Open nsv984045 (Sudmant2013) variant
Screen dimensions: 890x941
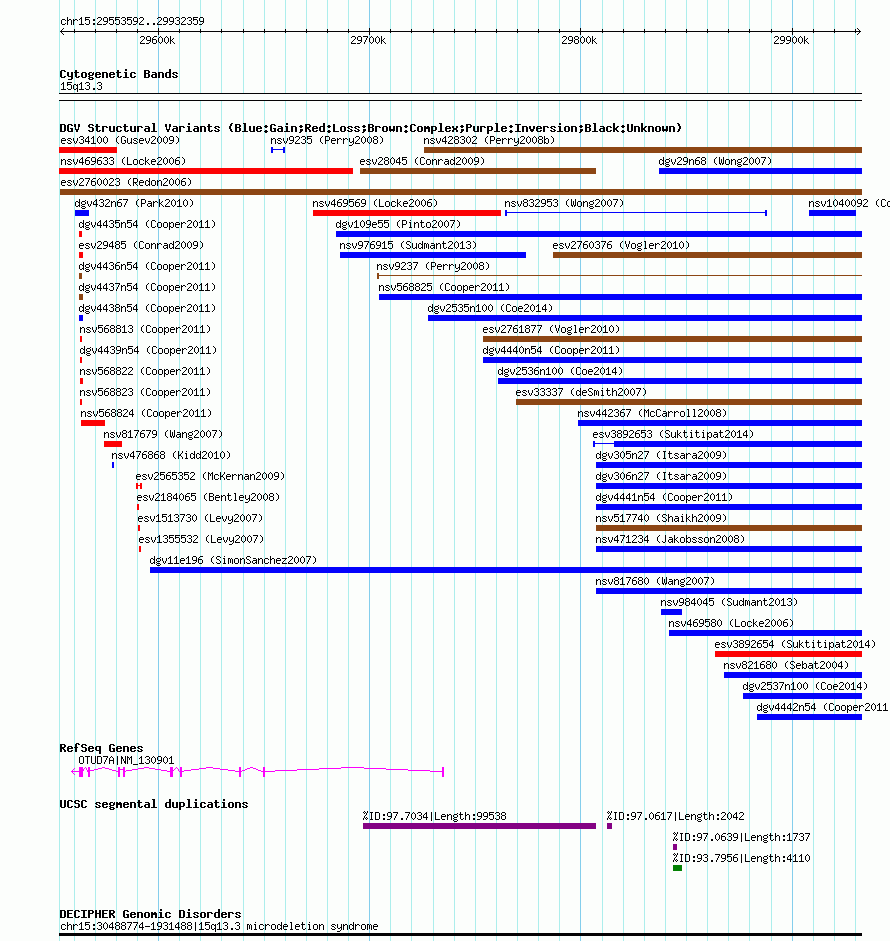(671, 612)
